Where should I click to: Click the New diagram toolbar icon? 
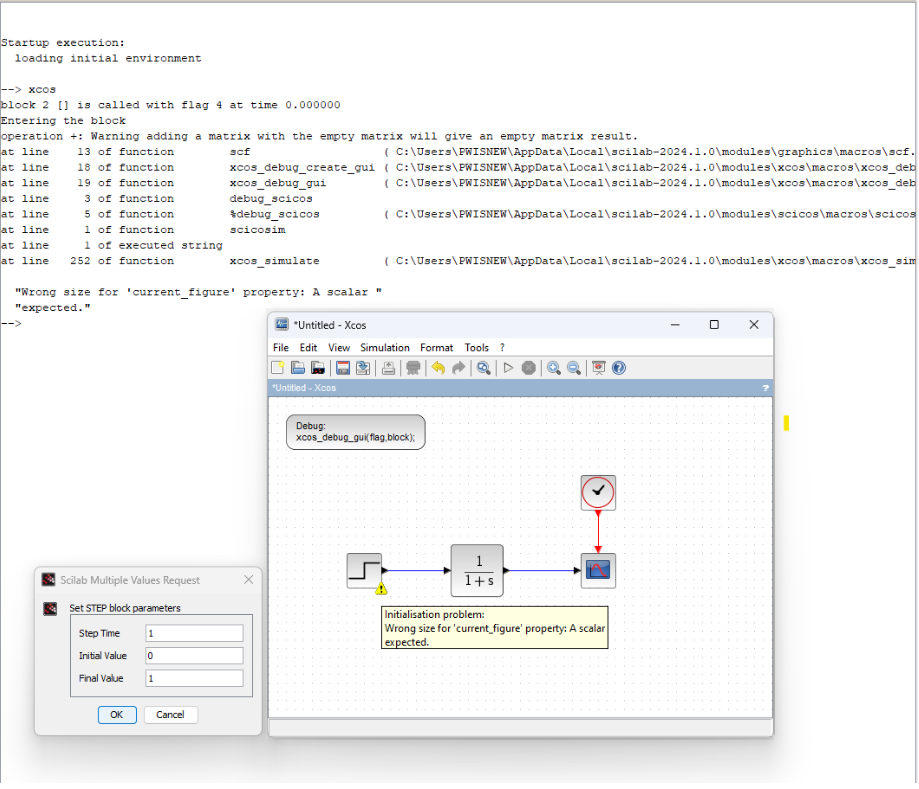pos(278,368)
